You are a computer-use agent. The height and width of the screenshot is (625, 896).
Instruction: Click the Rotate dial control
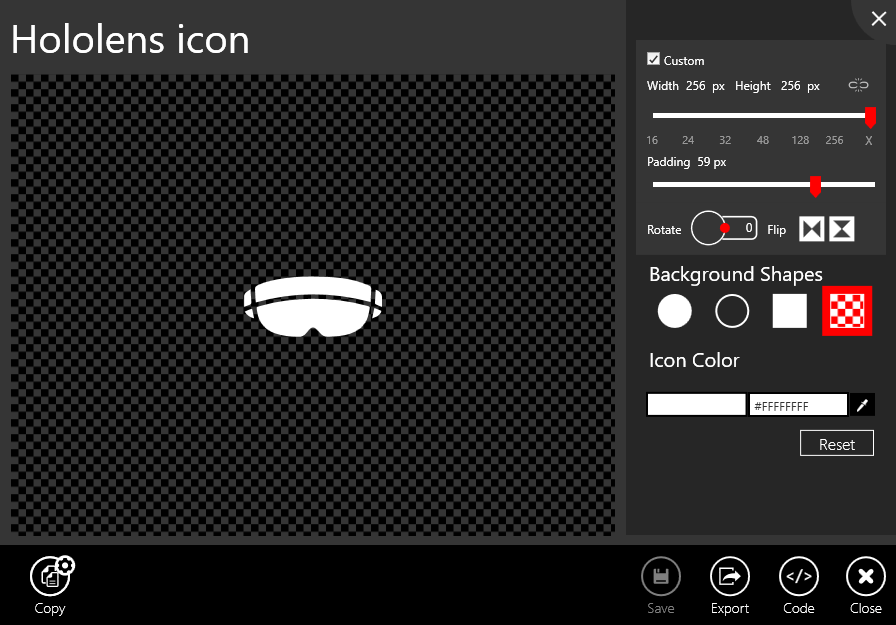coord(708,228)
